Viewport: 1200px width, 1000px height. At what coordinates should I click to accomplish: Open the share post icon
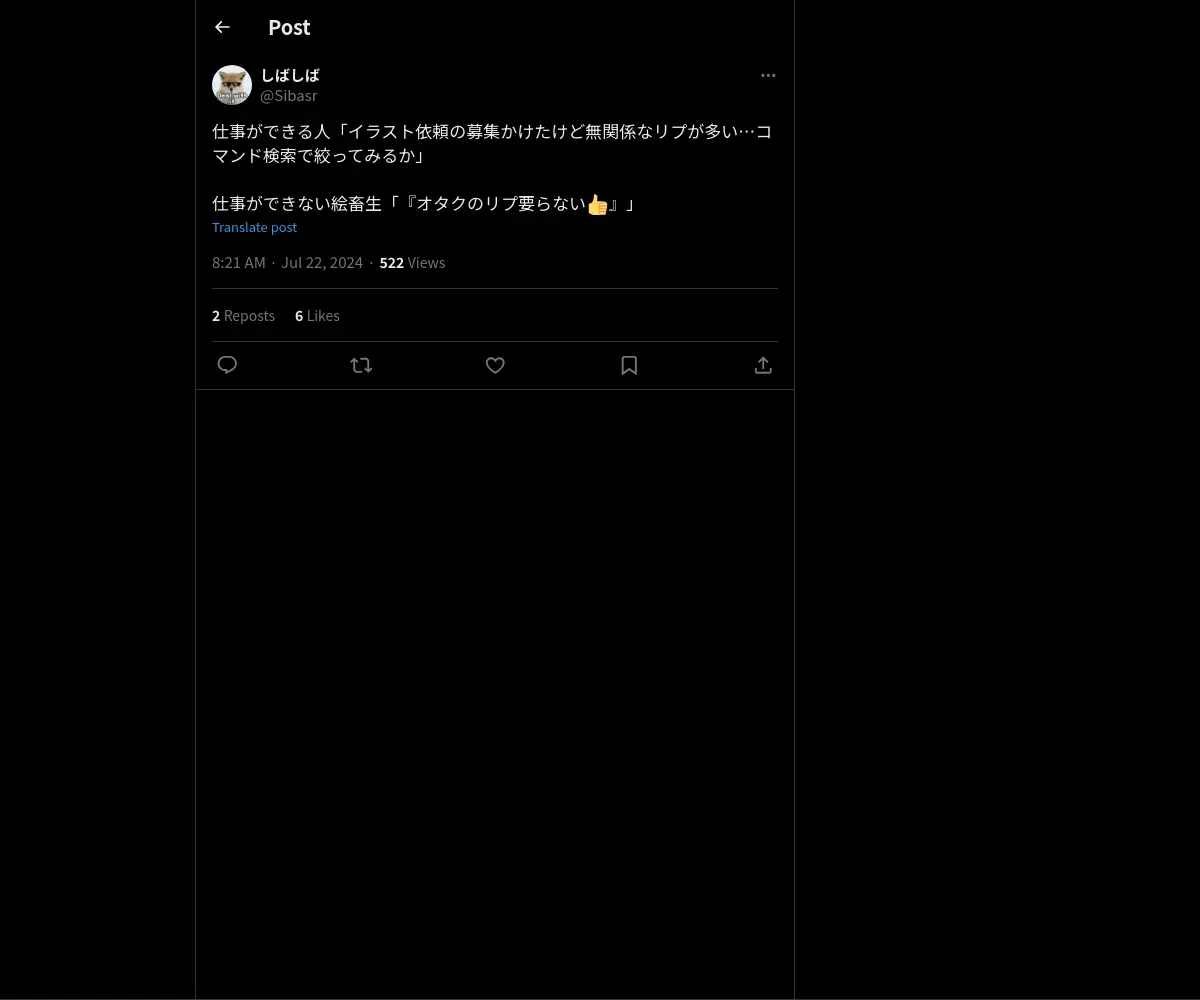(x=763, y=365)
